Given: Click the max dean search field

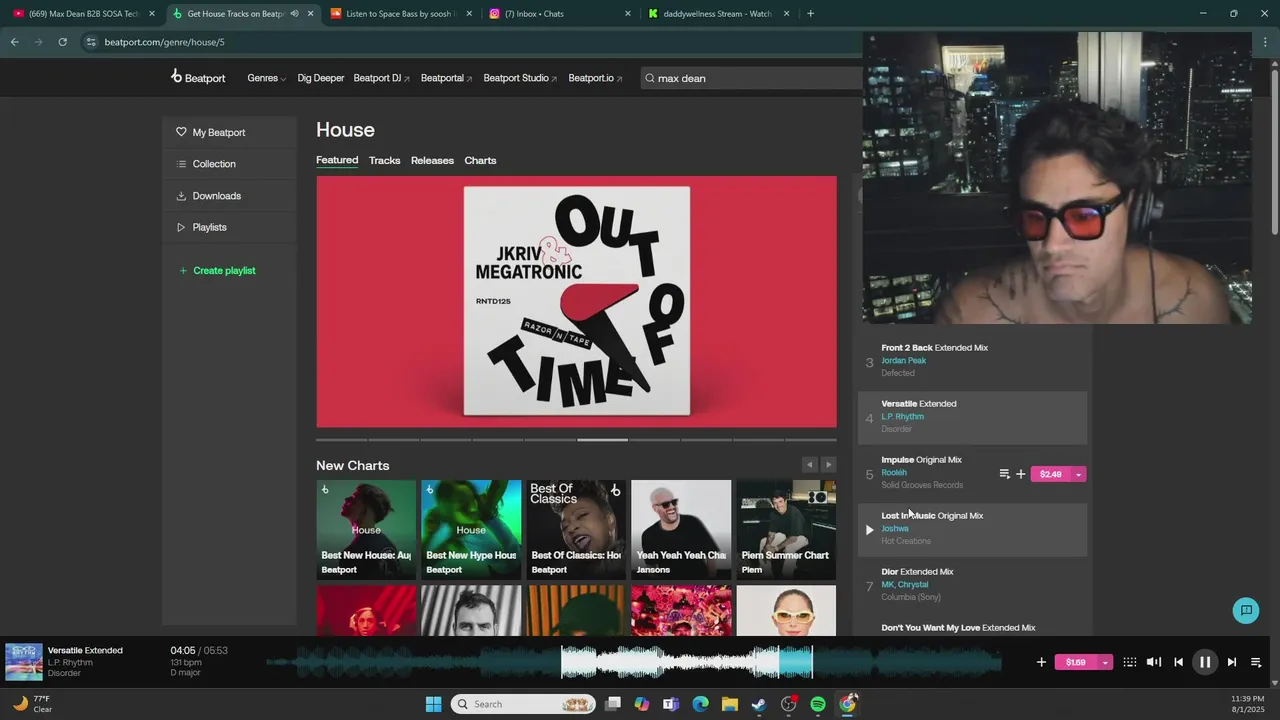Looking at the screenshot, I should [752, 78].
